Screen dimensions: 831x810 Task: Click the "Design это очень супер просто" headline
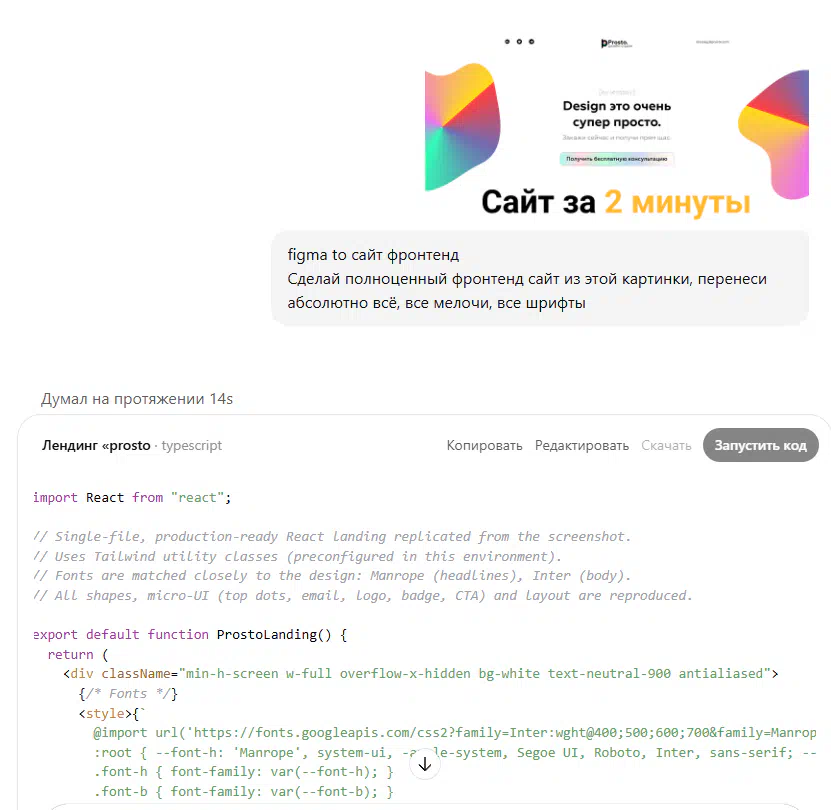pyautogui.click(x=616, y=114)
